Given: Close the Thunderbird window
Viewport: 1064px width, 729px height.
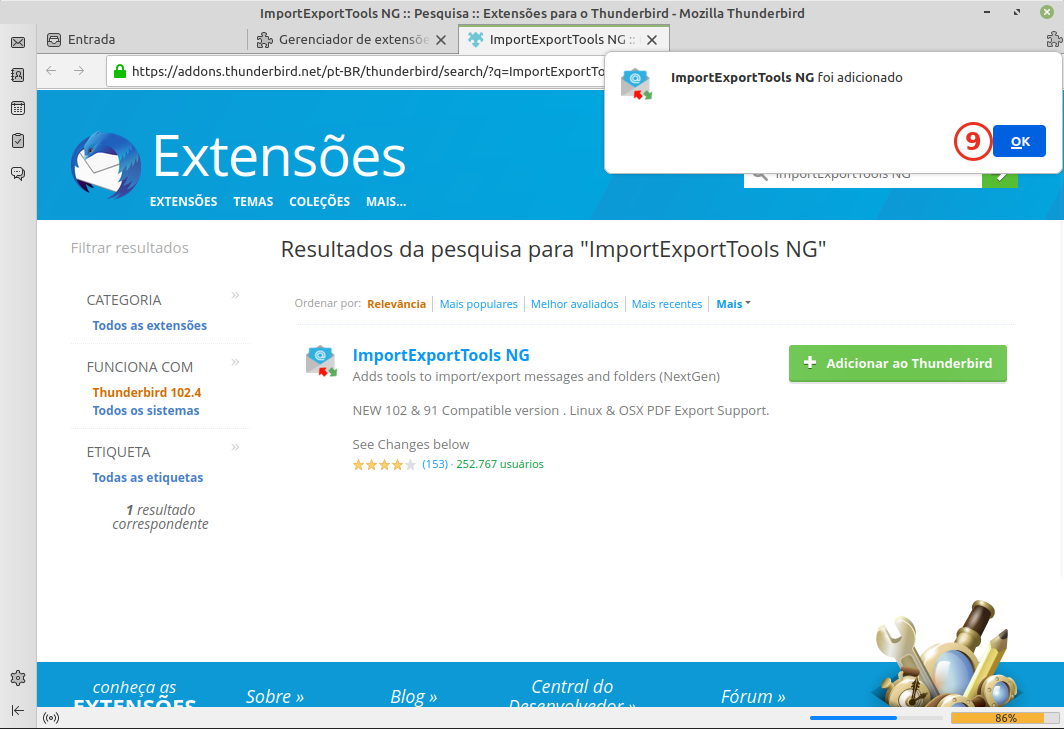Looking at the screenshot, I should pos(1046,12).
